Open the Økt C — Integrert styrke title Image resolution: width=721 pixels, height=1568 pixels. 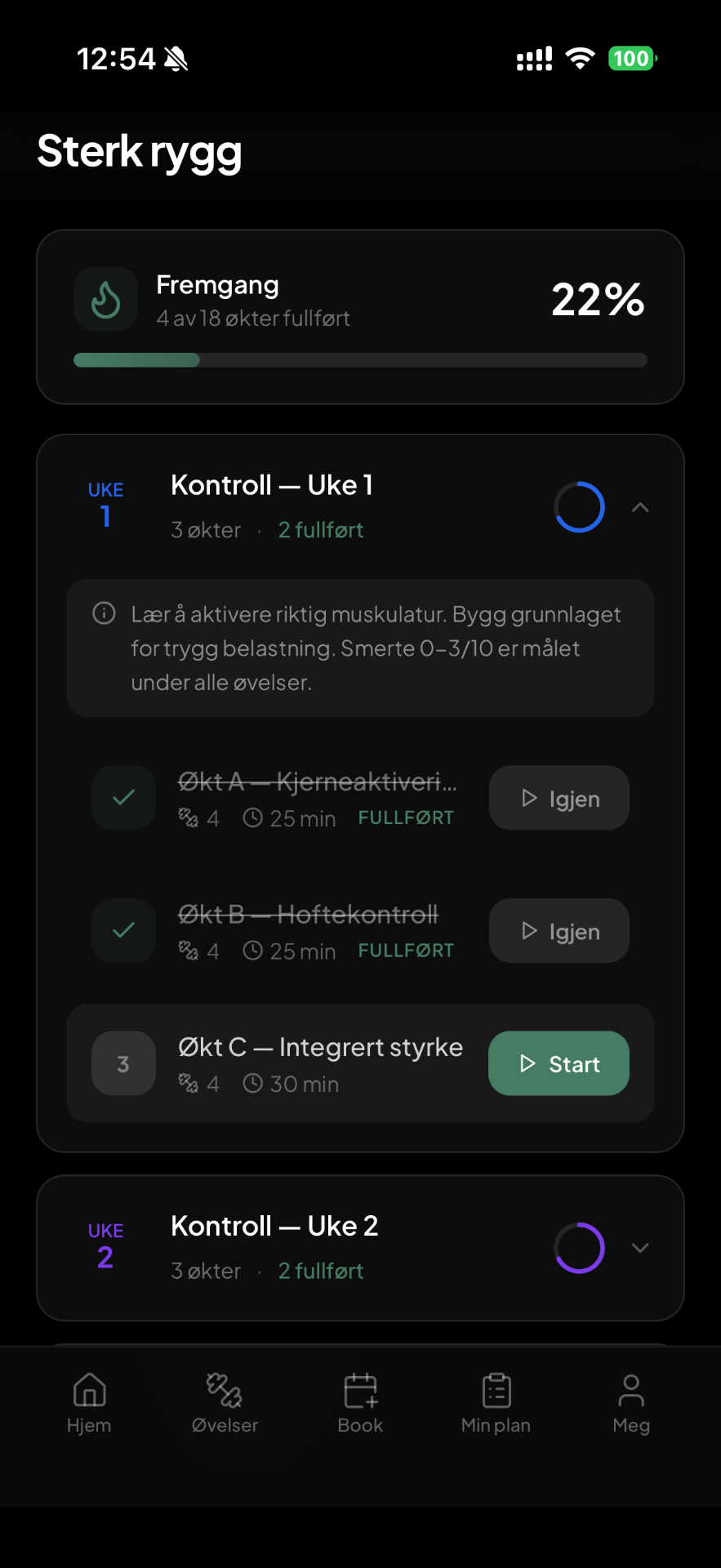tap(320, 1047)
